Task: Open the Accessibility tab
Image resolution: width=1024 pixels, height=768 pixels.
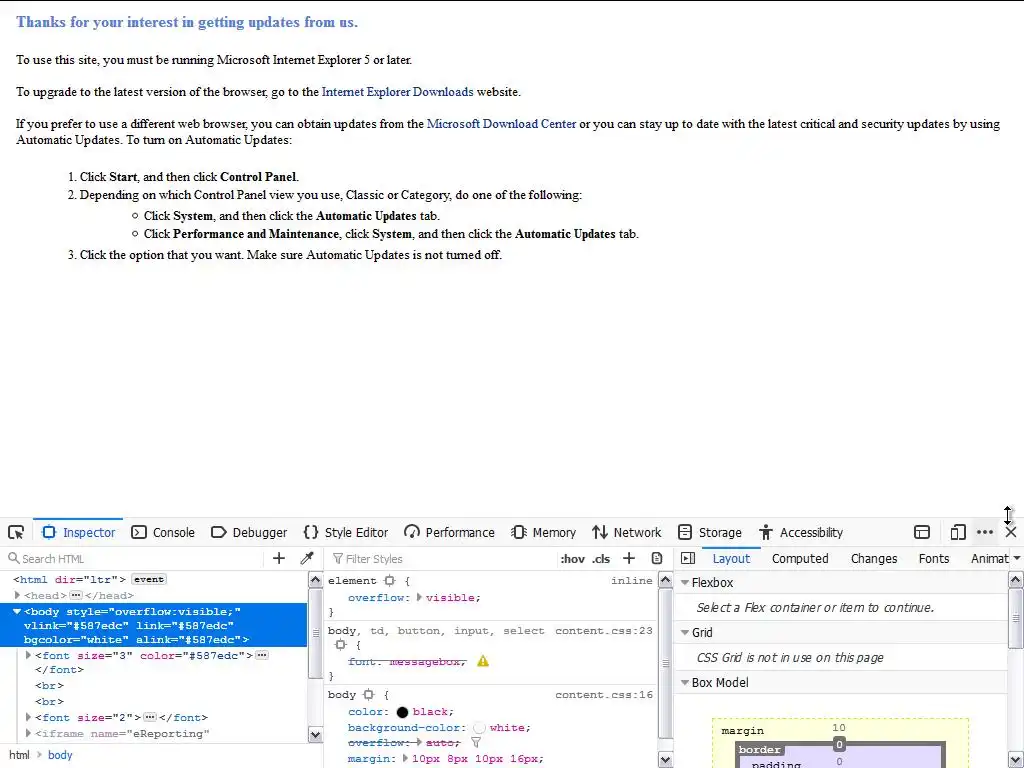Action: pyautogui.click(x=801, y=532)
